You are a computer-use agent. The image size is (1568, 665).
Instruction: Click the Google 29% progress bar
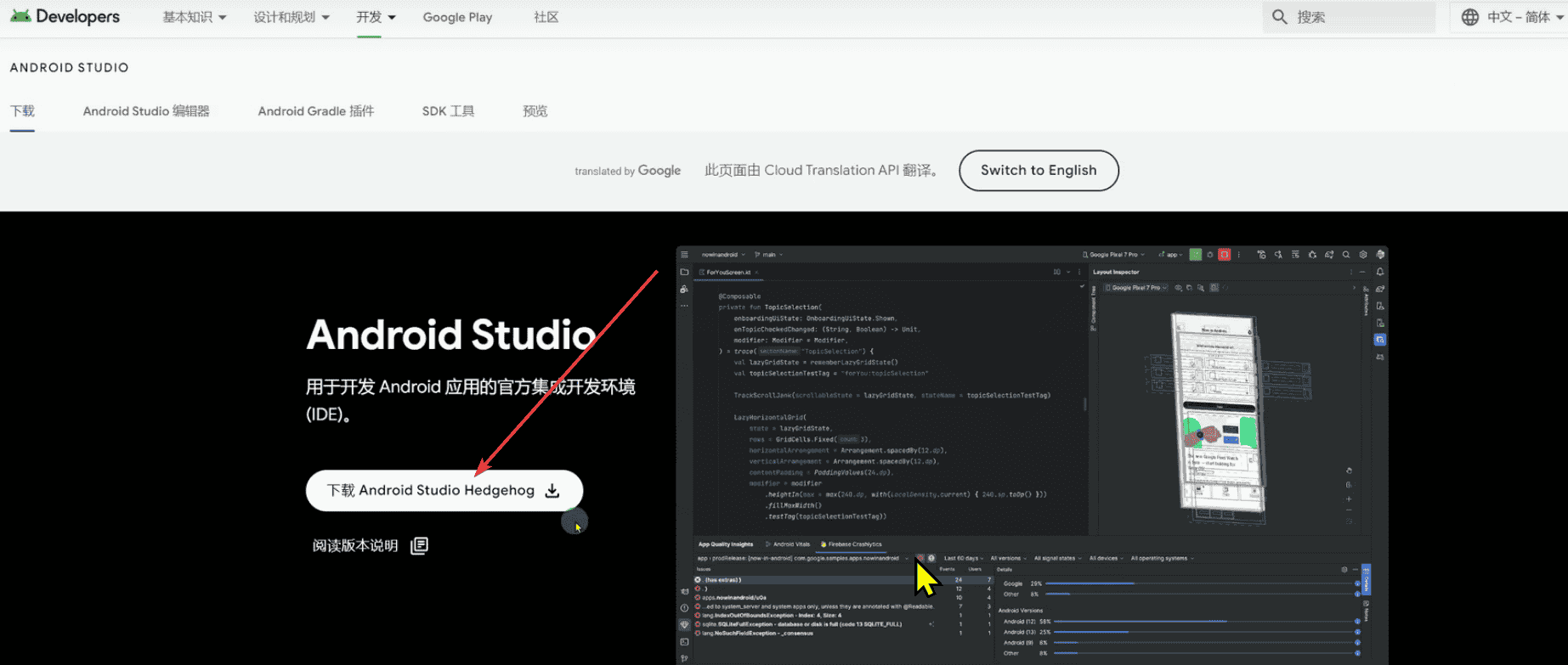1090,583
